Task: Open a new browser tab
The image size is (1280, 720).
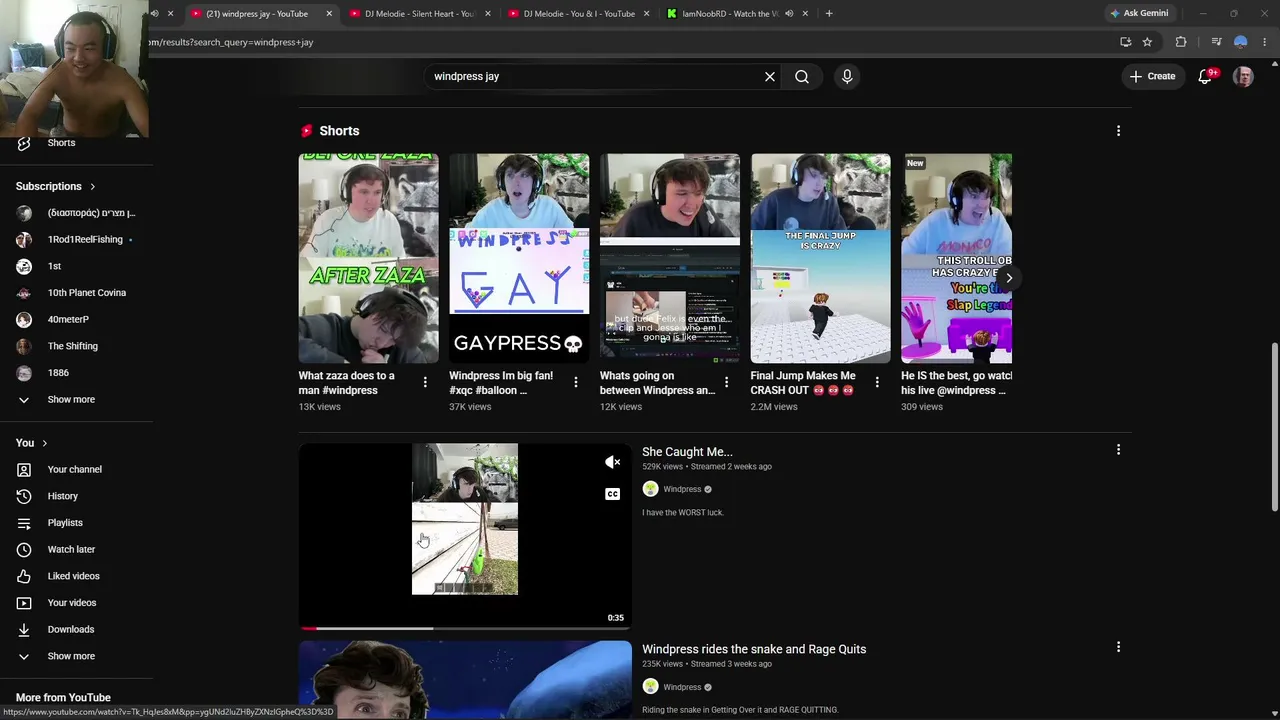Action: (829, 14)
